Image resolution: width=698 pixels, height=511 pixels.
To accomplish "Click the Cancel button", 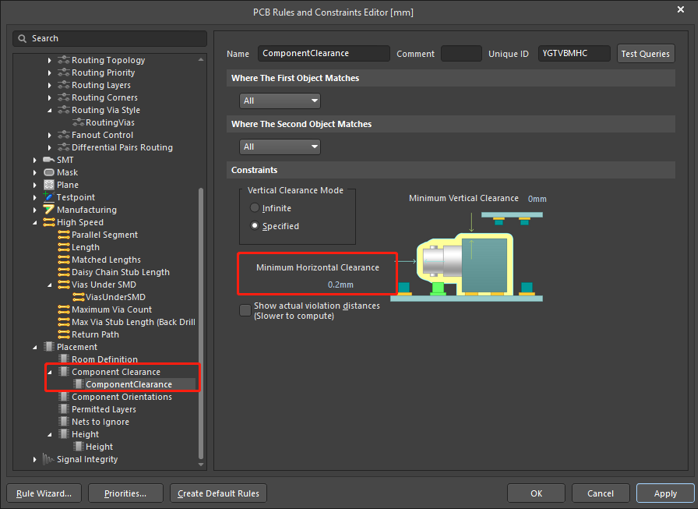I will click(x=601, y=493).
